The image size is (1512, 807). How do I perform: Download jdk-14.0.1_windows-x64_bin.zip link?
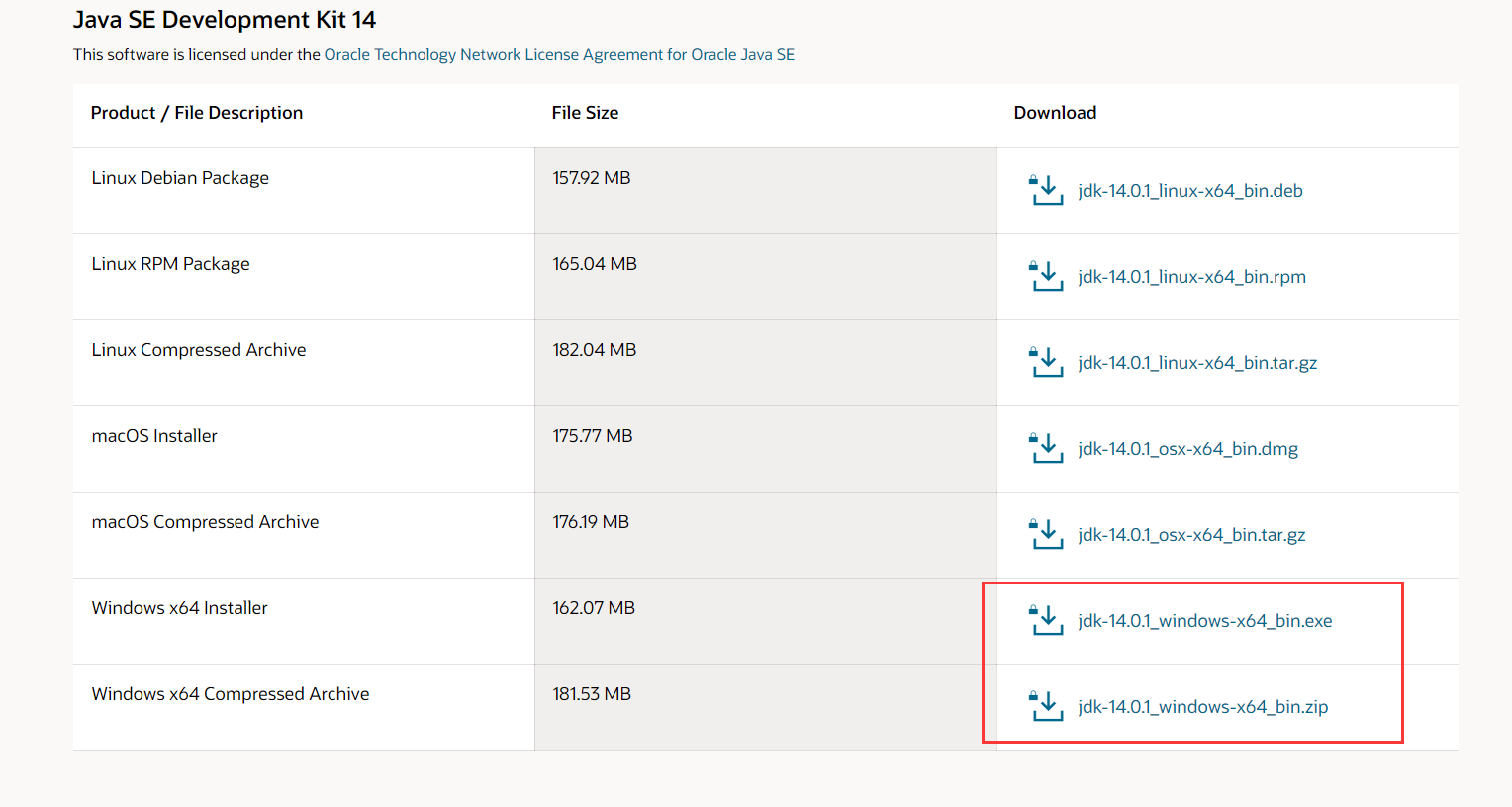(1203, 707)
